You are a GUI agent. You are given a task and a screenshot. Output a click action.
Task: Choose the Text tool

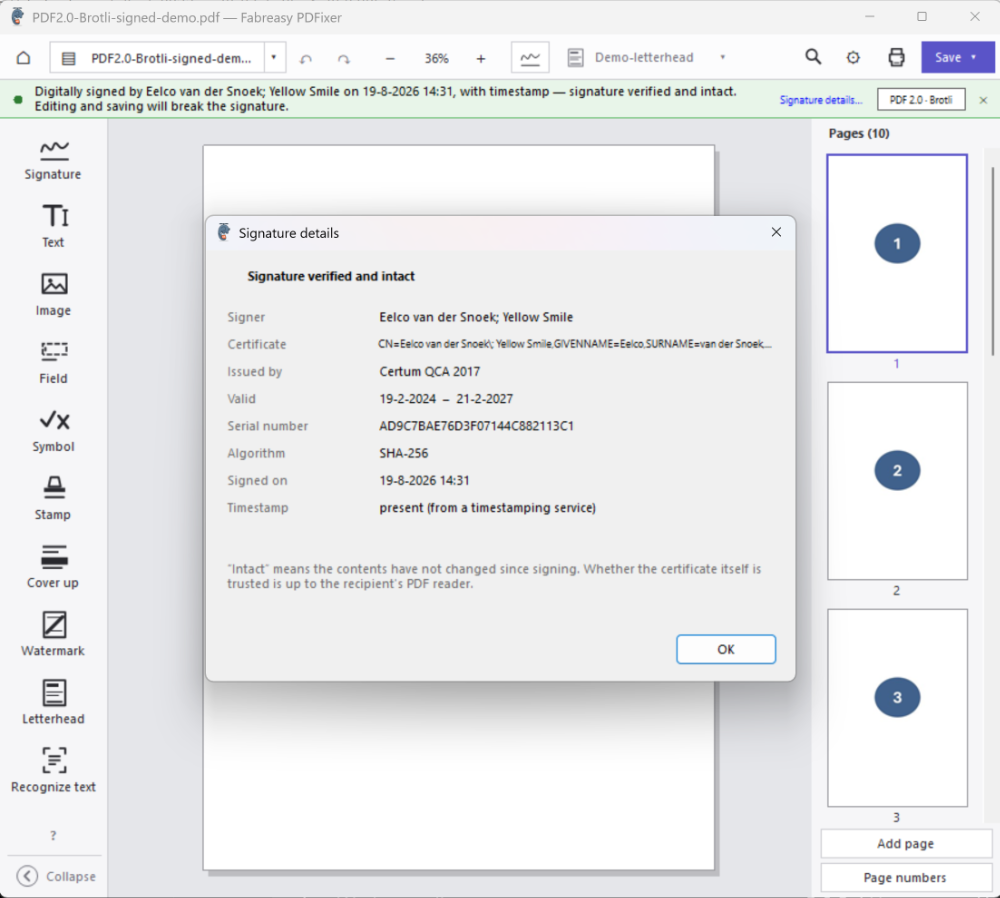pyautogui.click(x=53, y=226)
